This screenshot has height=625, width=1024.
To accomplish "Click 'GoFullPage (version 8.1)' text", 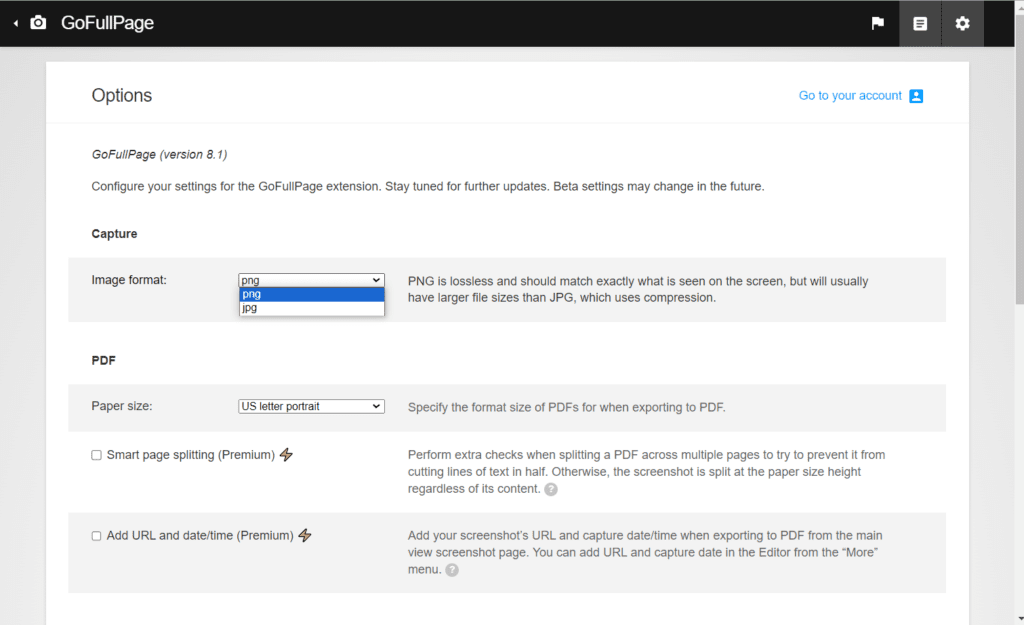I will point(159,155).
